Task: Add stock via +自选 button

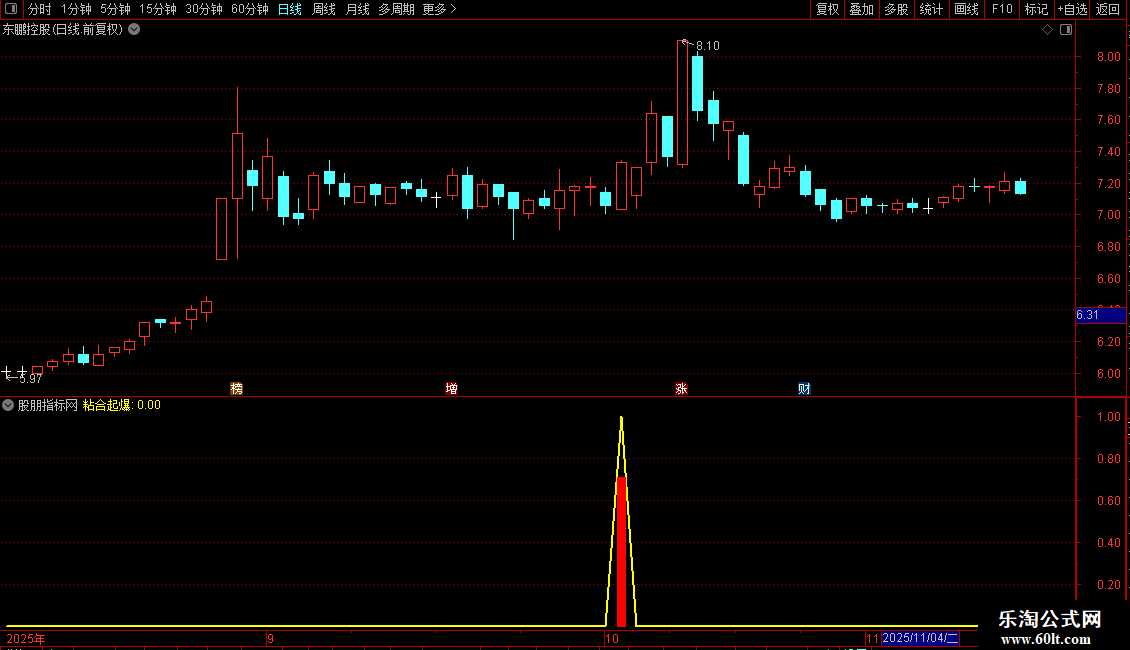Action: [x=1072, y=9]
